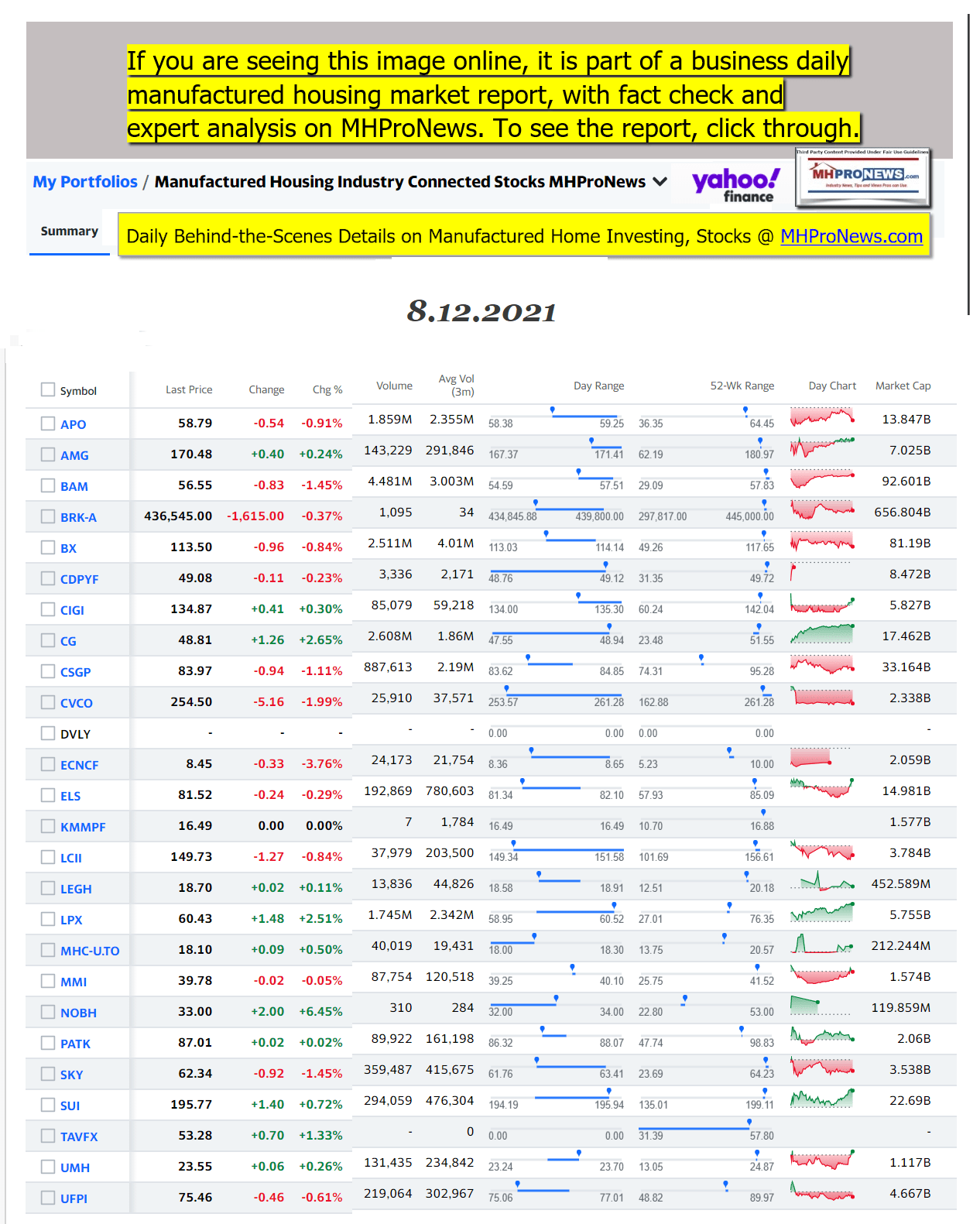Screen dimensions: 980x1224
Task: Check the box next to CVCO
Action: pyautogui.click(x=48, y=702)
